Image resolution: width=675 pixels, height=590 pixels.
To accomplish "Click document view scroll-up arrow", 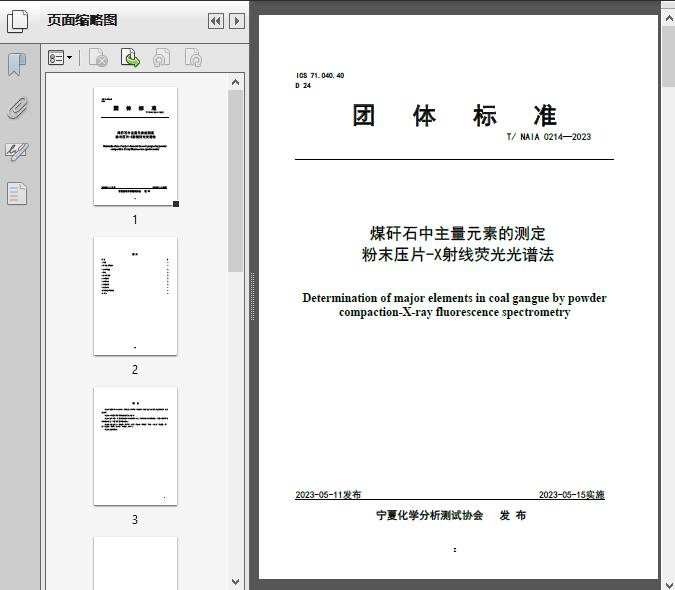I will (x=669, y=19).
